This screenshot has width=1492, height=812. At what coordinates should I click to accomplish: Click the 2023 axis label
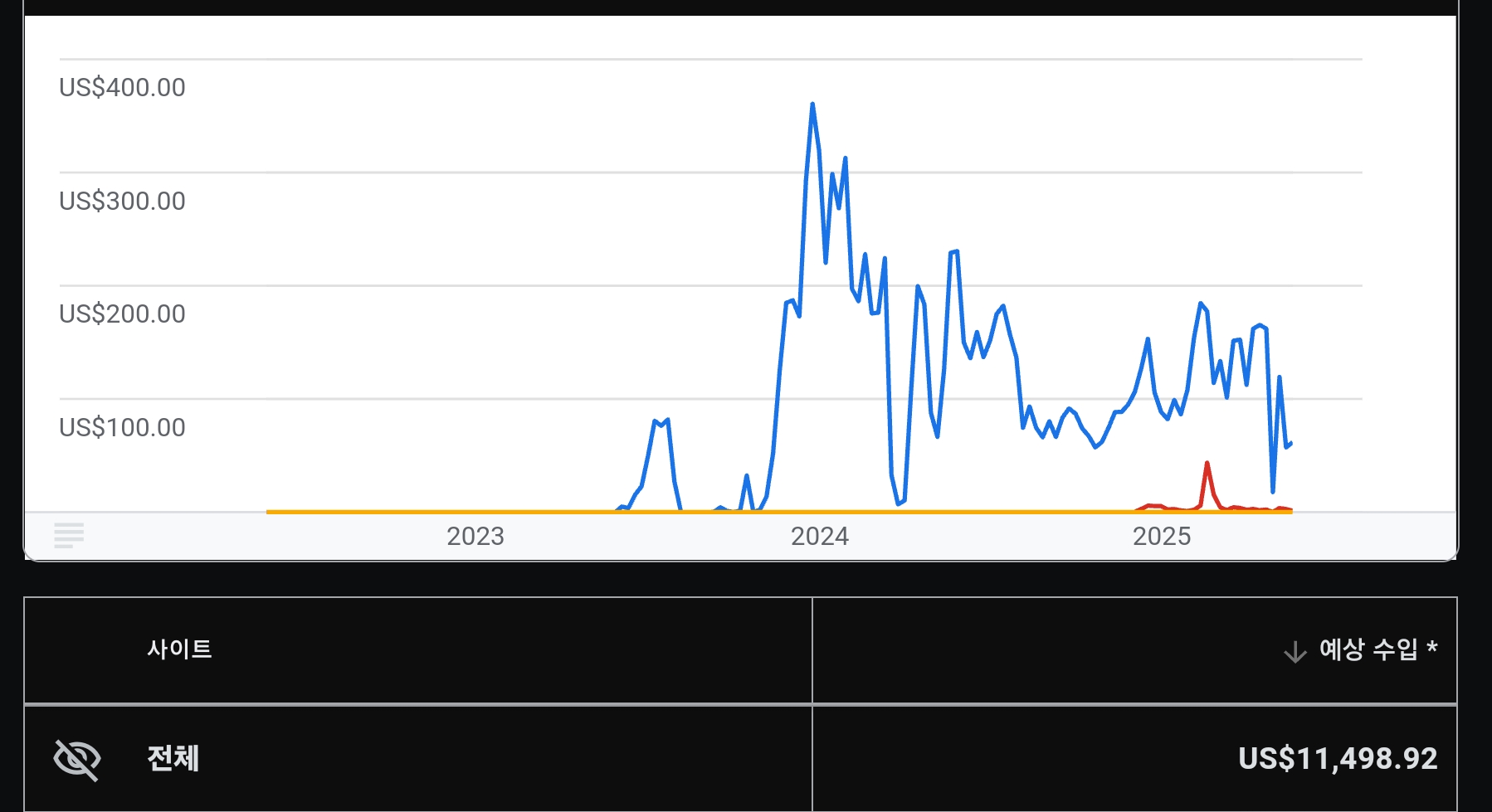click(475, 536)
